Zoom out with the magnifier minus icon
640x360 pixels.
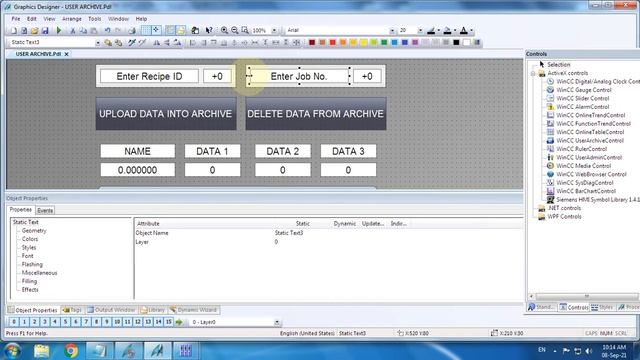235,31
